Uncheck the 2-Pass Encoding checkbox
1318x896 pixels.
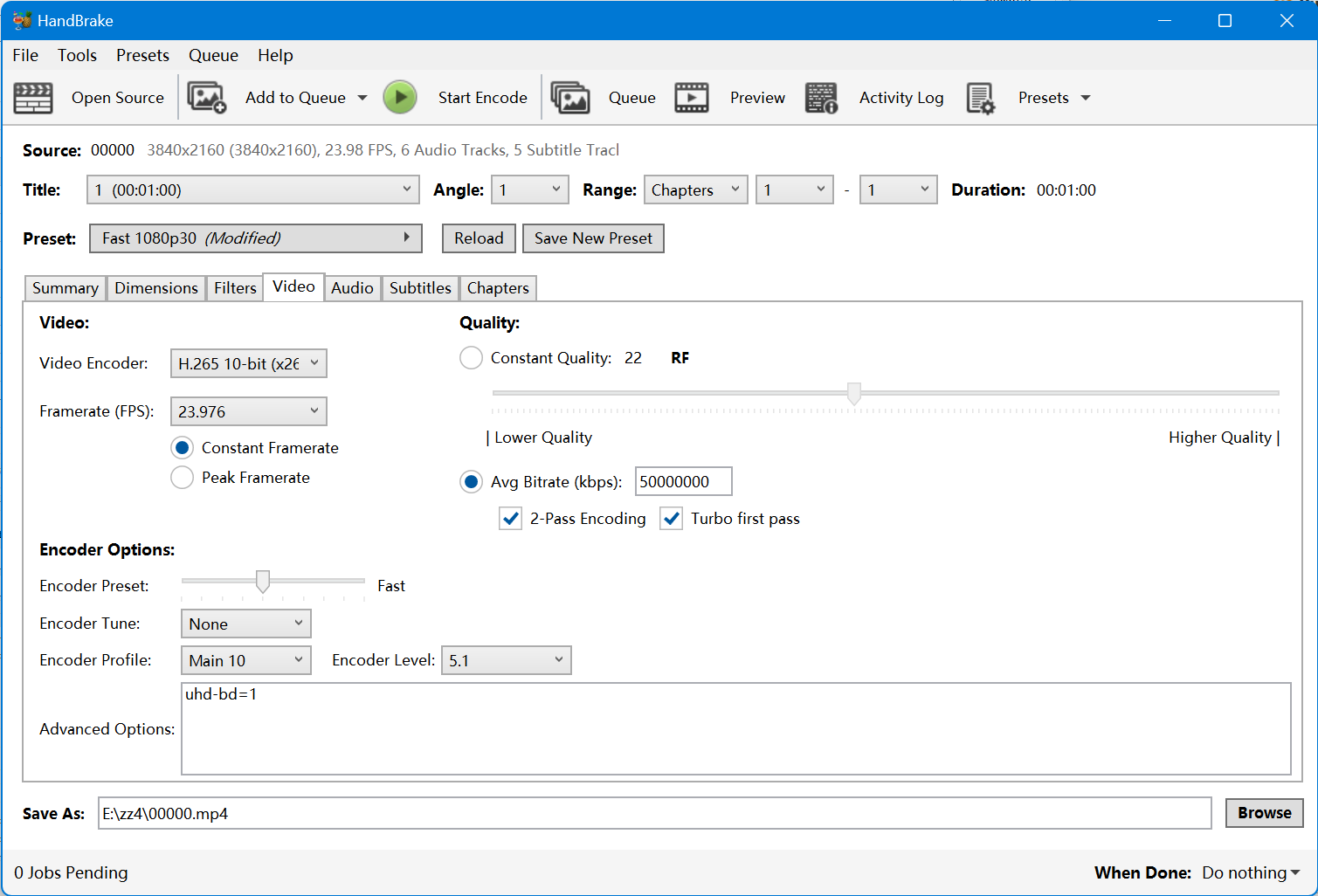point(511,519)
